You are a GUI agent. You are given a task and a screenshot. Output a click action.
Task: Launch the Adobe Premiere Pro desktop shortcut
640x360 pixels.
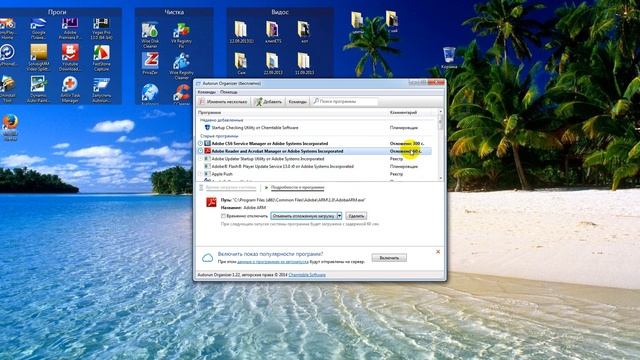click(70, 28)
